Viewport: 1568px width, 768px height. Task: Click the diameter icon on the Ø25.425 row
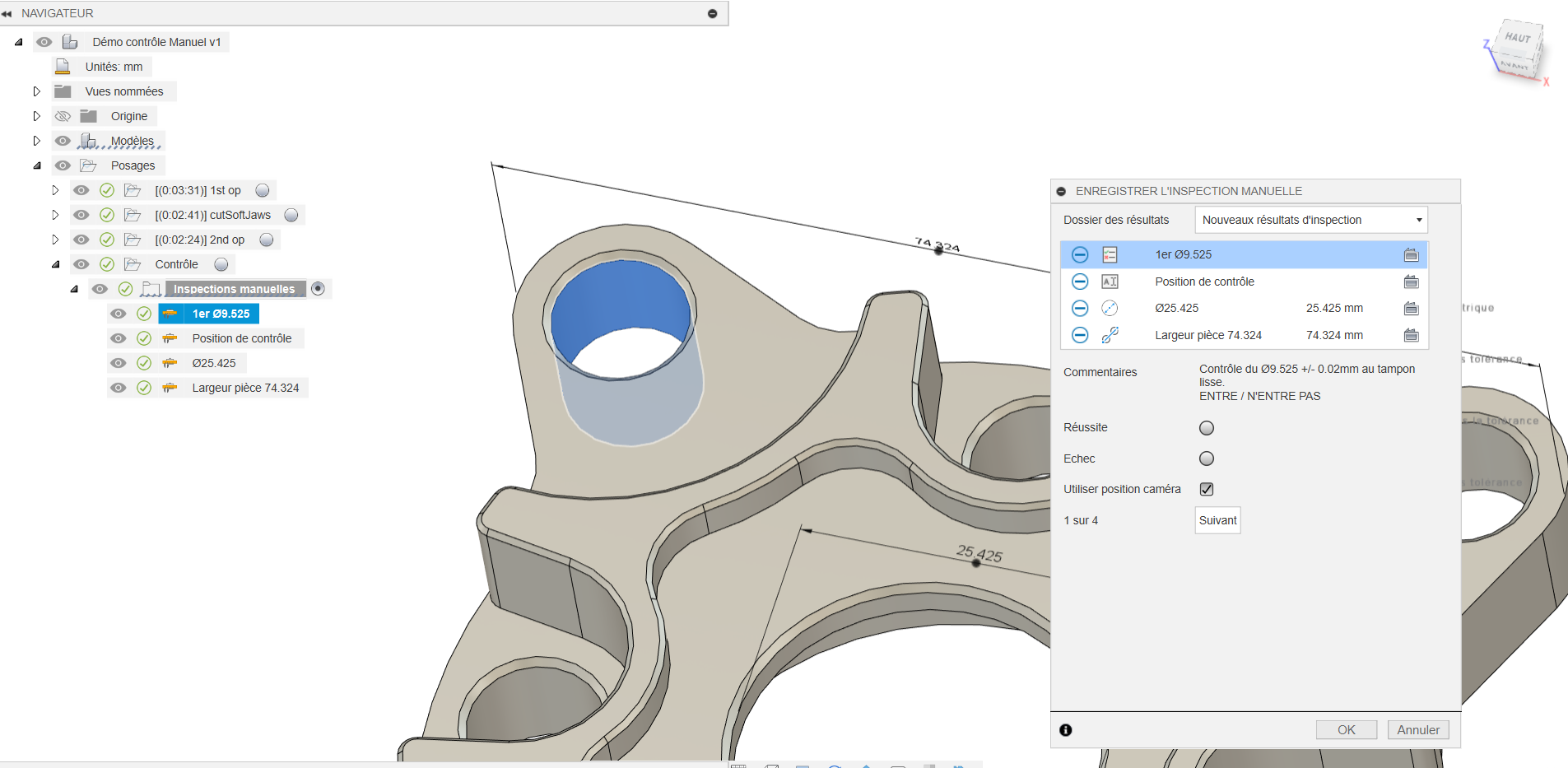pos(1110,309)
